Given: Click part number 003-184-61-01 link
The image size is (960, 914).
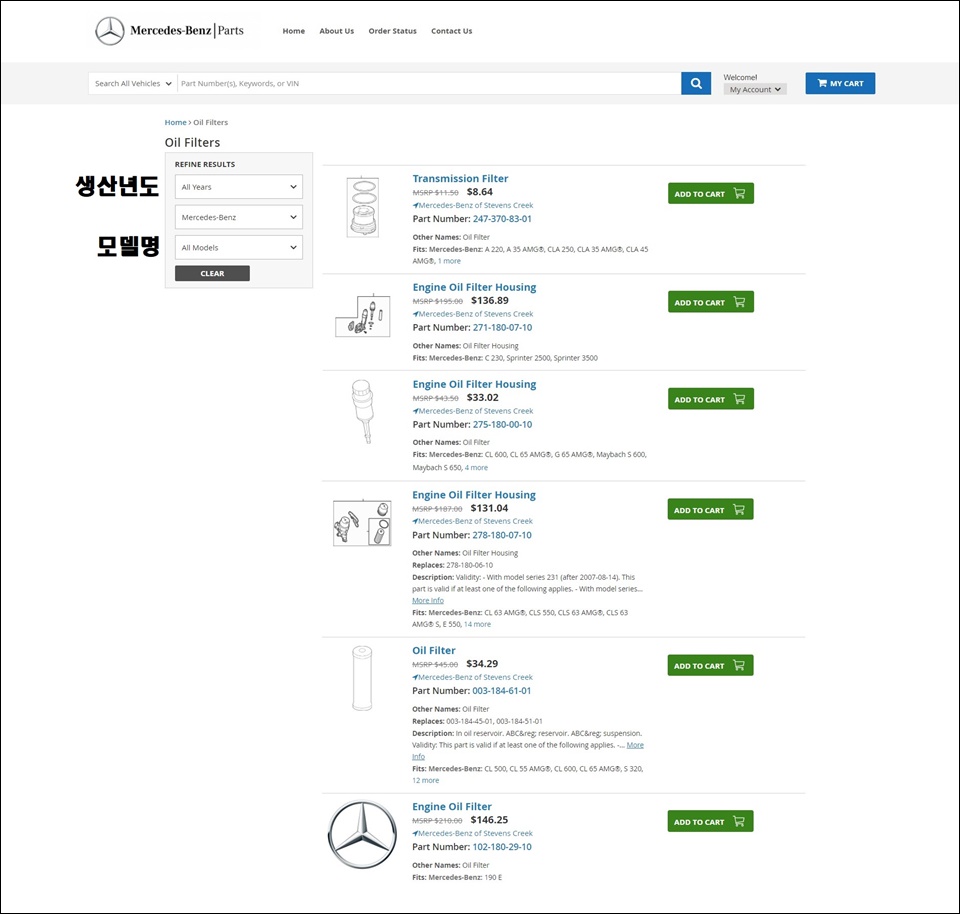Looking at the screenshot, I should (x=502, y=691).
